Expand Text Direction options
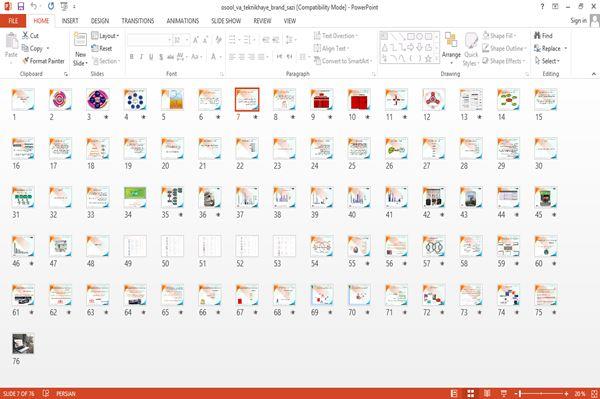Image resolution: width=600 pixels, height=399 pixels. [x=336, y=36]
